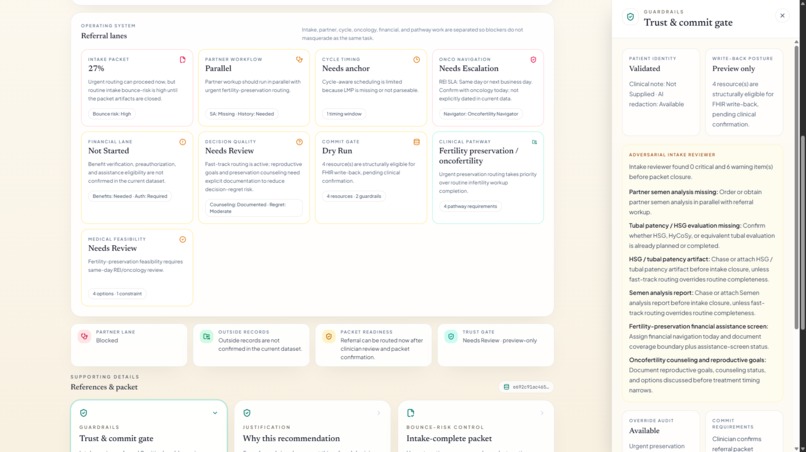The image size is (806, 452).
Task: Click the Patient Identity Validated card
Action: coord(661,92)
